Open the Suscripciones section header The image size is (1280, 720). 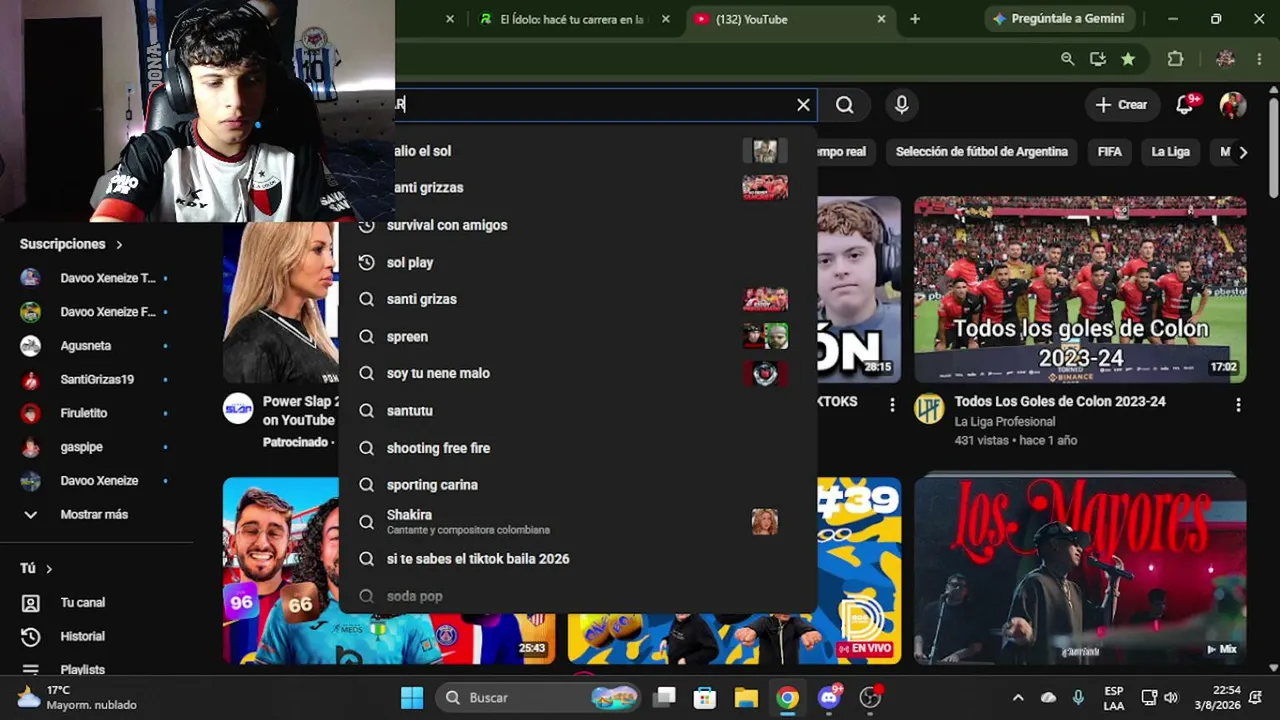click(x=71, y=244)
